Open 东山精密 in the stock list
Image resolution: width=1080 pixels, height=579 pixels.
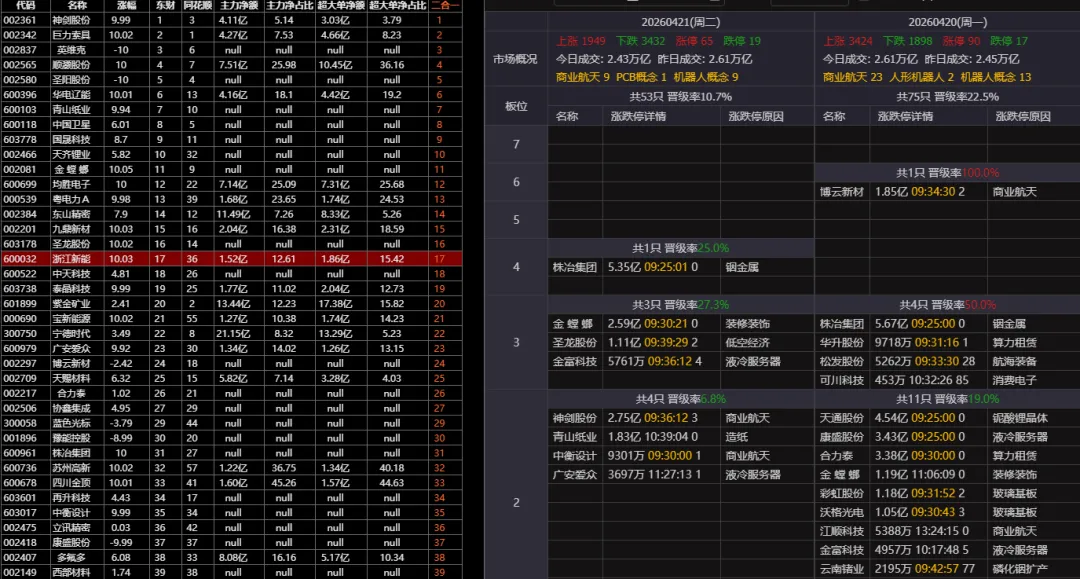tap(72, 214)
